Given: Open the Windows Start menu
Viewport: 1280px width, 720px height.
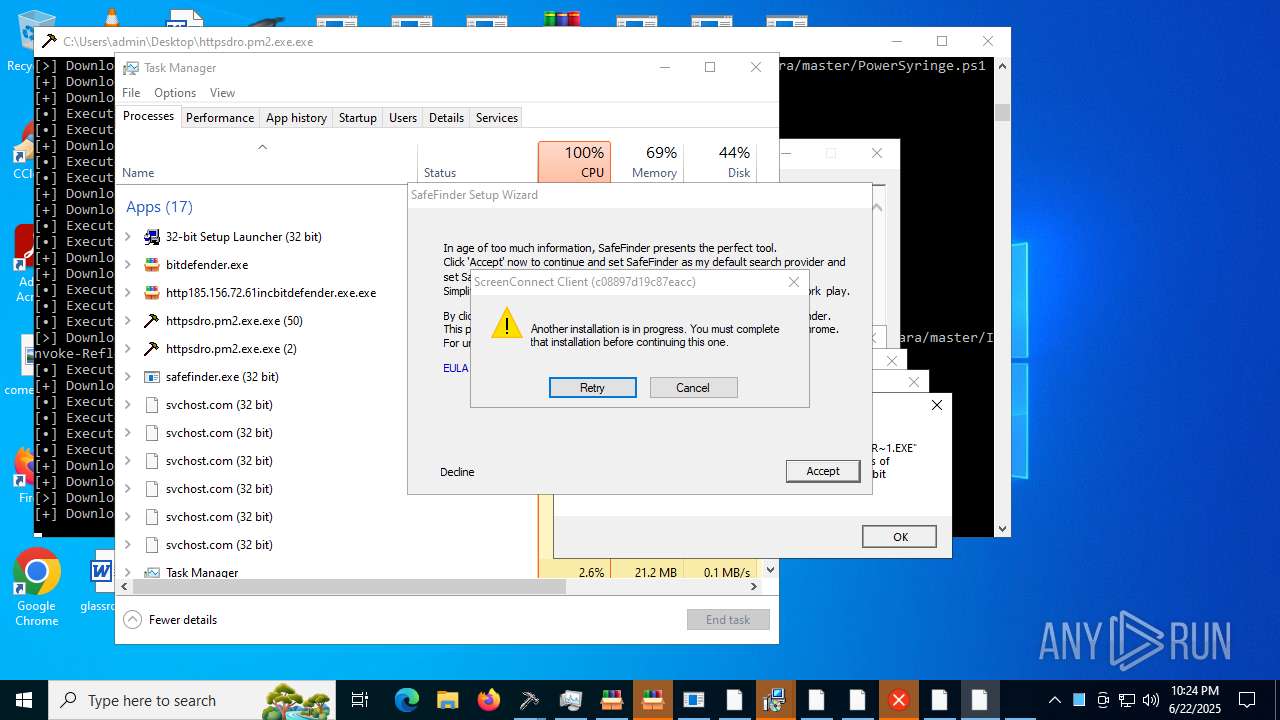Looking at the screenshot, I should pos(23,700).
